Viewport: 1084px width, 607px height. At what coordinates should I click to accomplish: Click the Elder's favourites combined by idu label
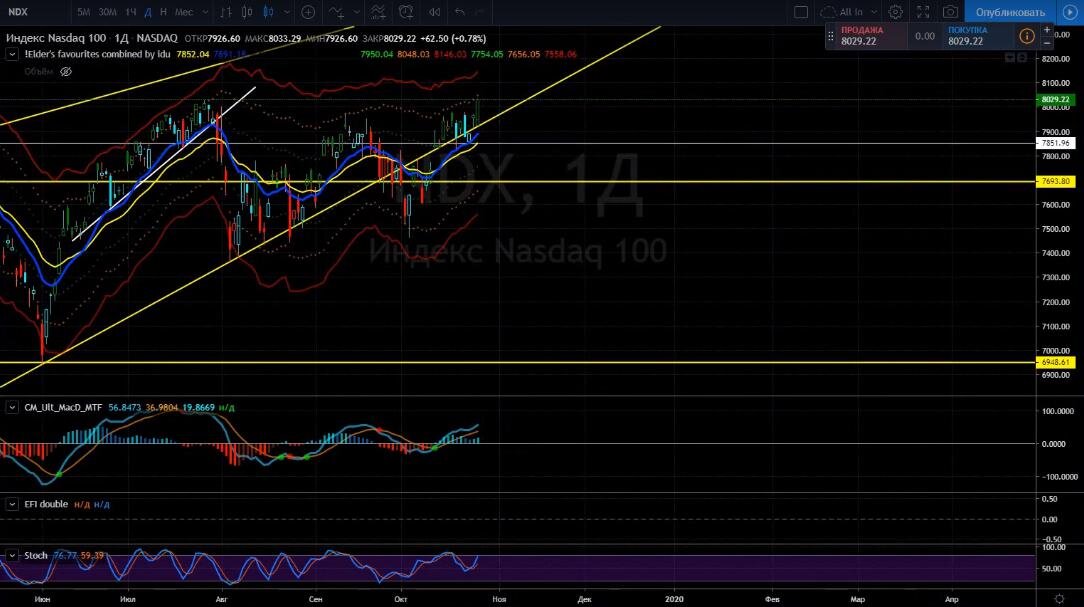pyautogui.click(x=97, y=54)
